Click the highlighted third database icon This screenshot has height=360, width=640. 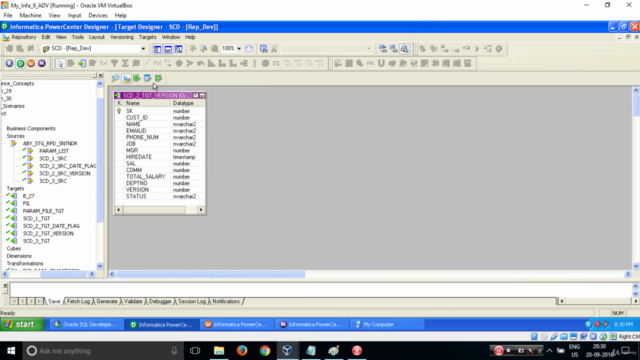404,49
